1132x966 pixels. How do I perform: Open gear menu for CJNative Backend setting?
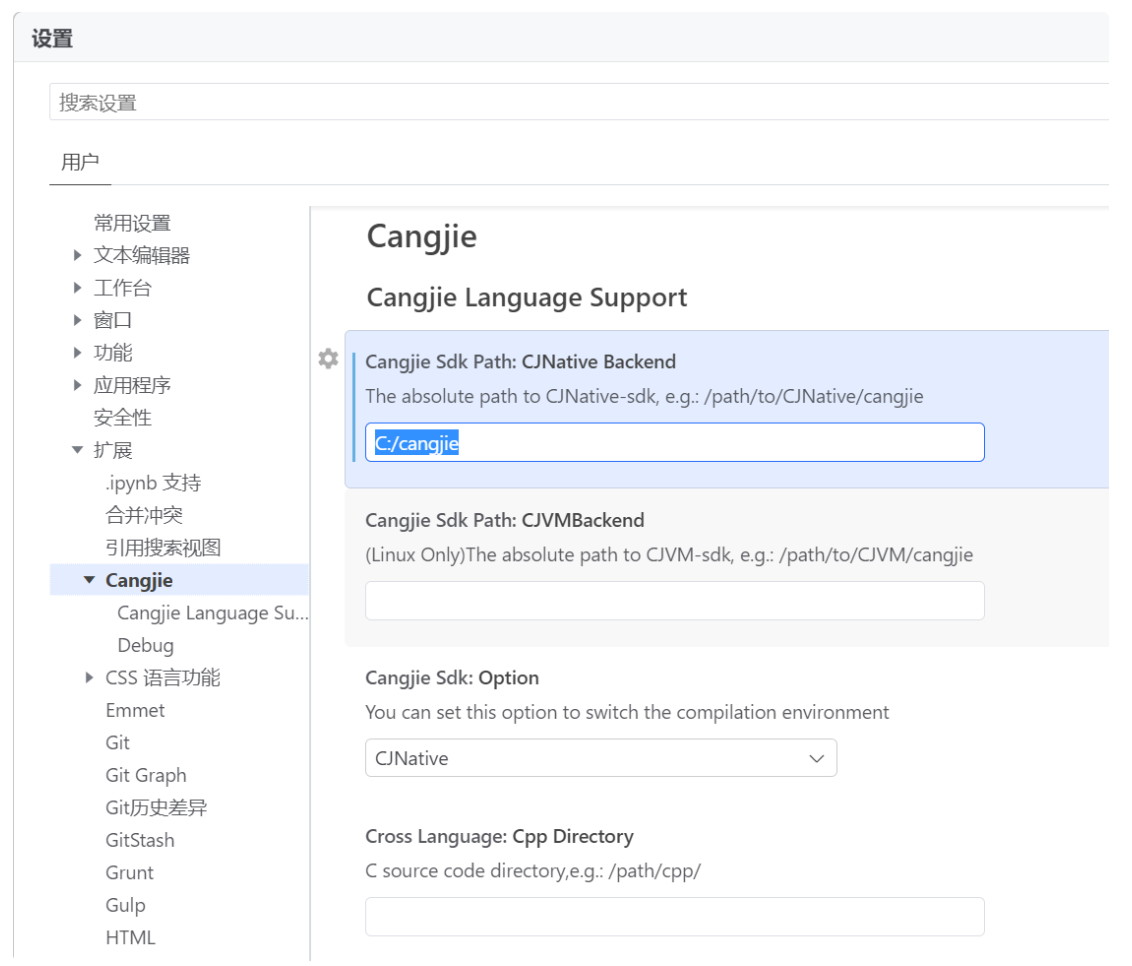(x=328, y=358)
